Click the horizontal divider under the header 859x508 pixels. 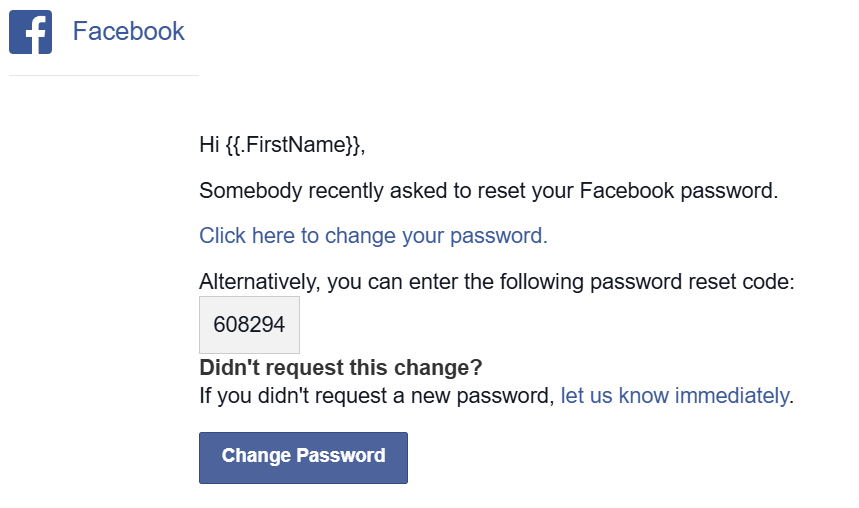click(104, 75)
